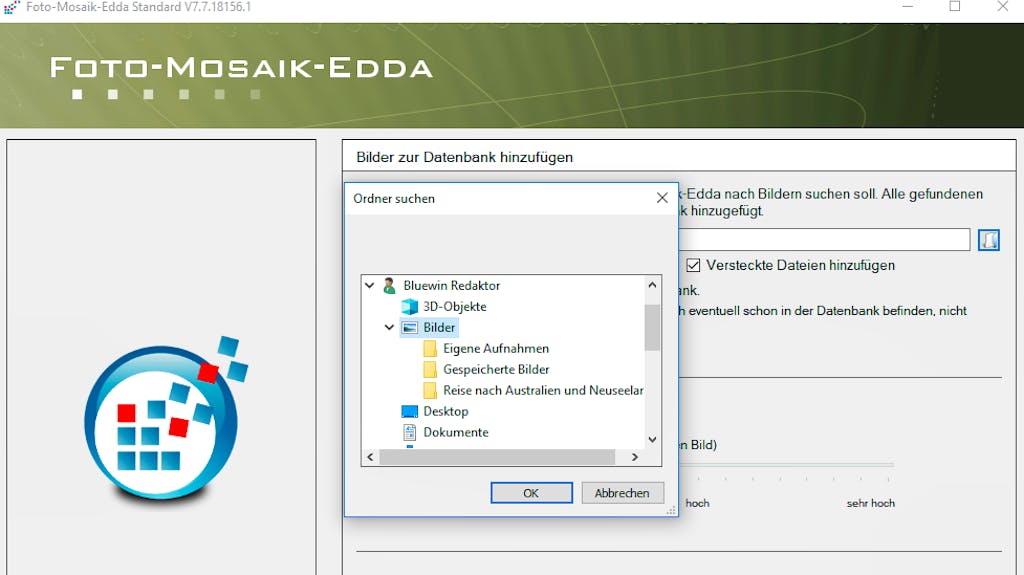Click the tree scroll right arrow
Image resolution: width=1024 pixels, height=575 pixels.
coord(635,457)
